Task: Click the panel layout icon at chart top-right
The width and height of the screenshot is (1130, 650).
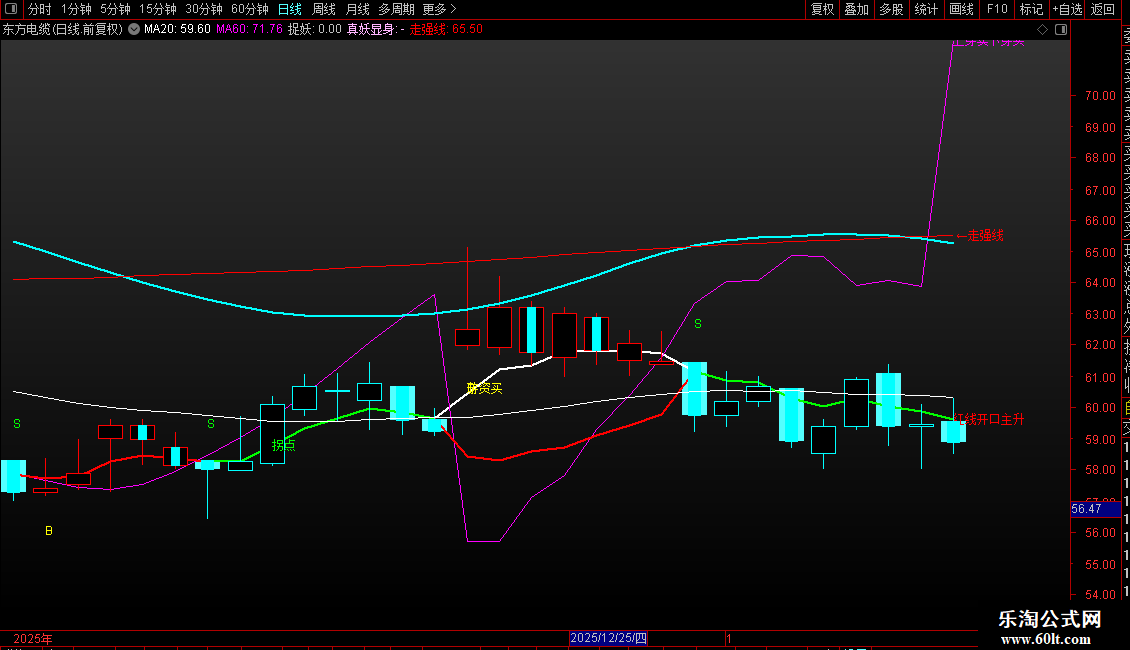Action: pyautogui.click(x=1061, y=30)
